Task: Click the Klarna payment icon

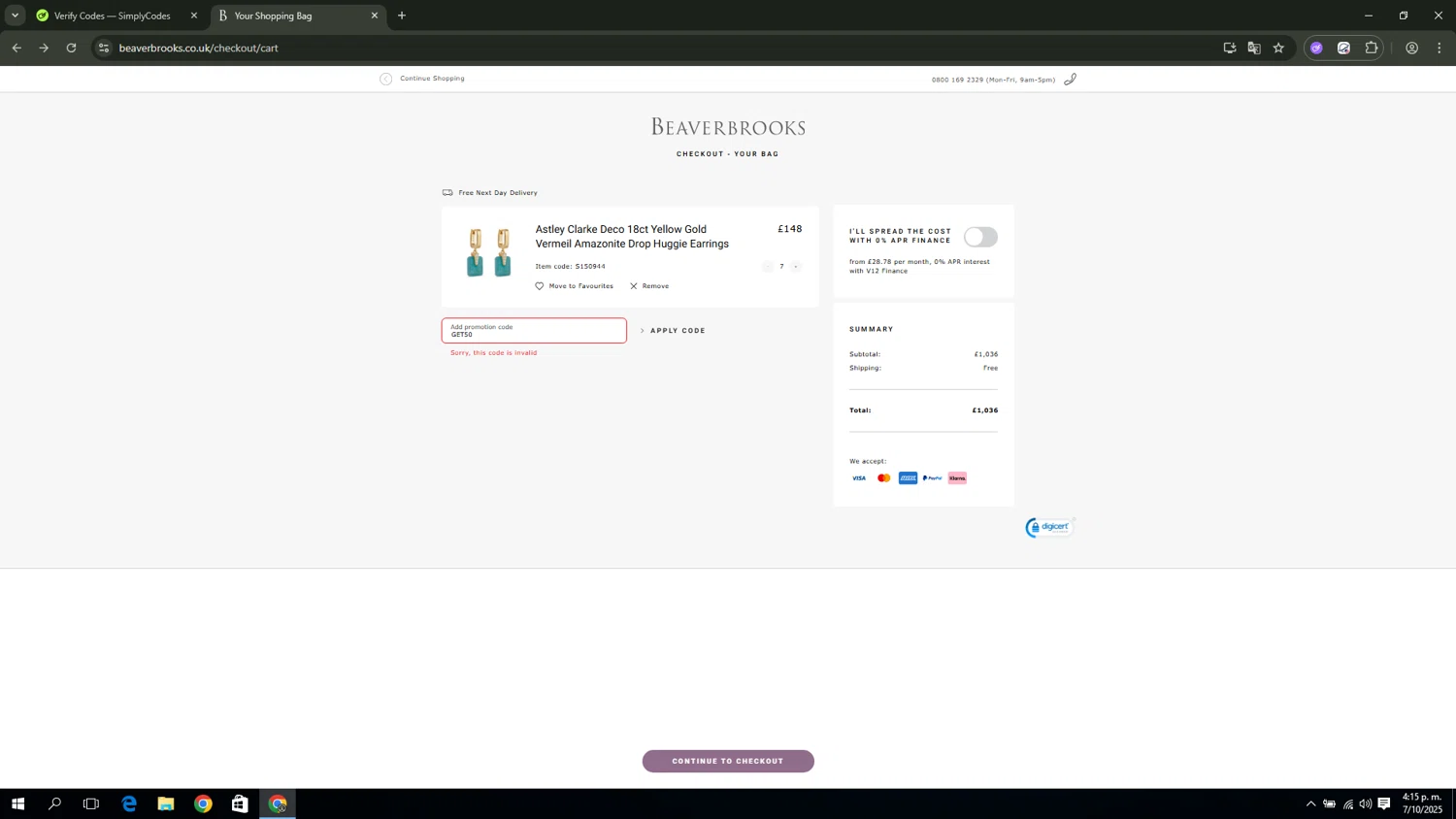Action: point(957,478)
